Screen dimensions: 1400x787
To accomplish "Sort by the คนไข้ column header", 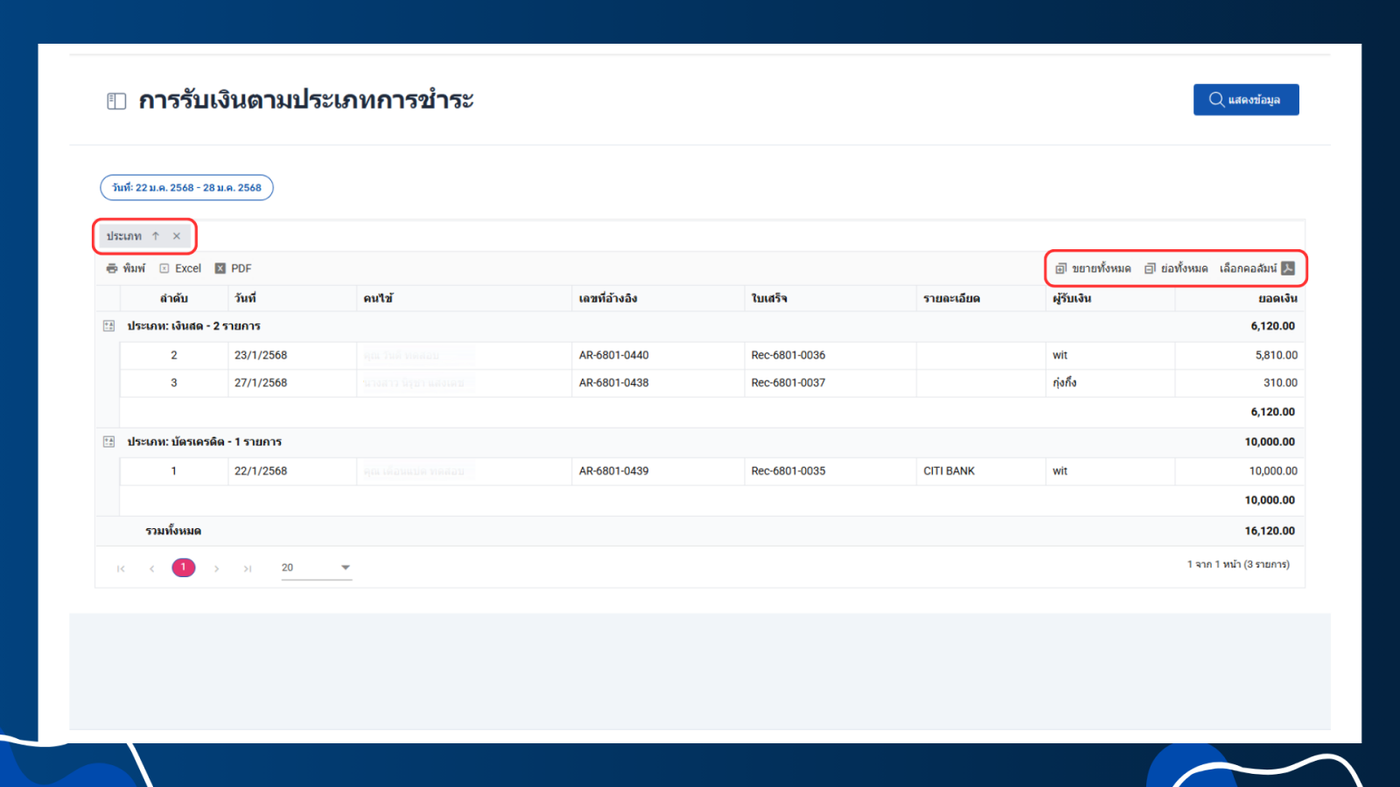I will 465,298.
